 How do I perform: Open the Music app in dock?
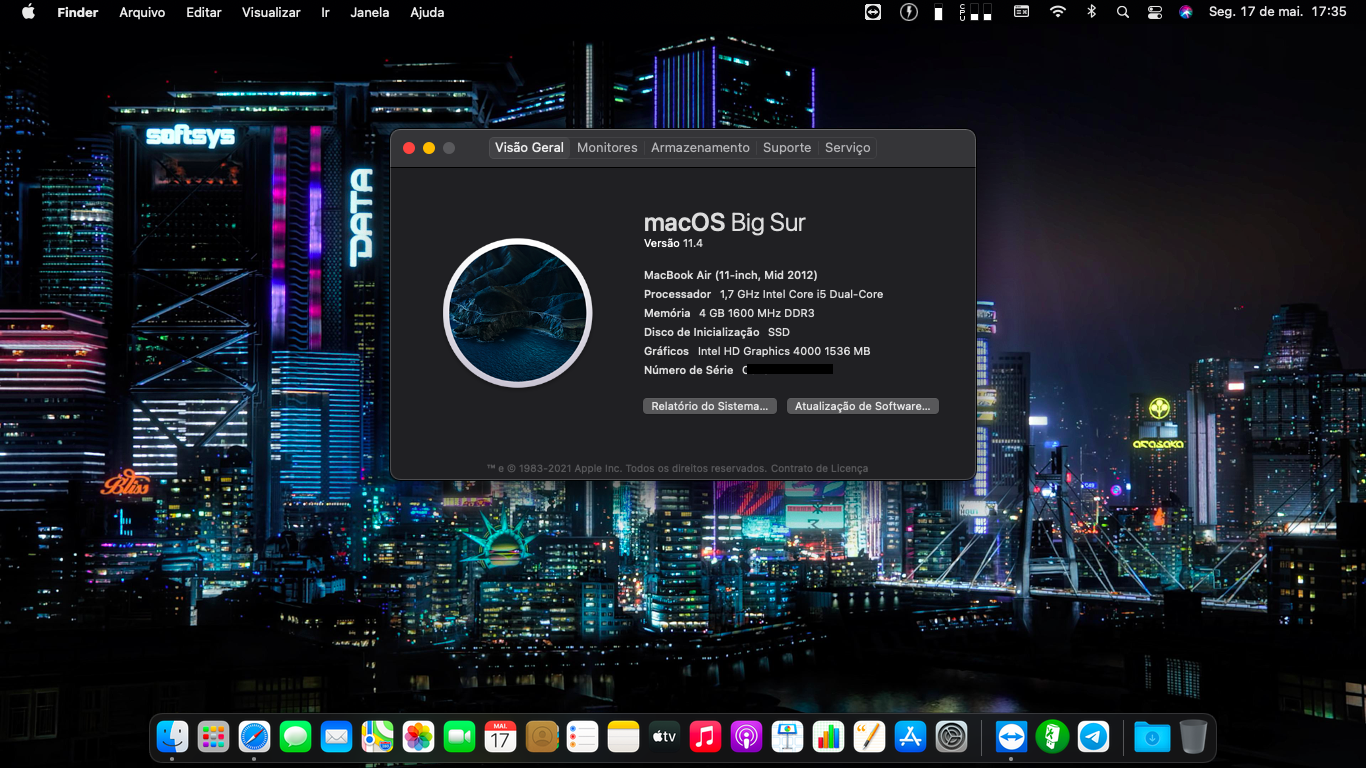(x=705, y=737)
